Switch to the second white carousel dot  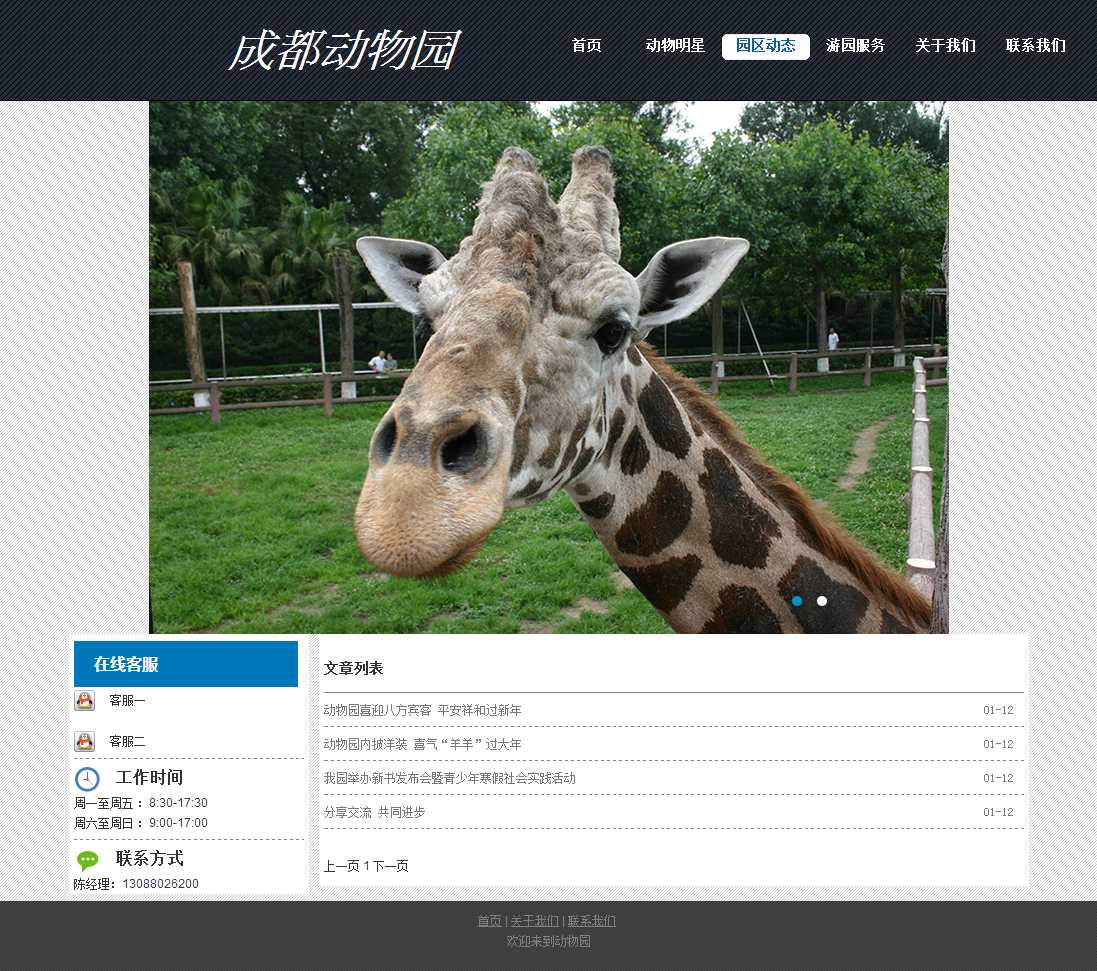pos(822,601)
